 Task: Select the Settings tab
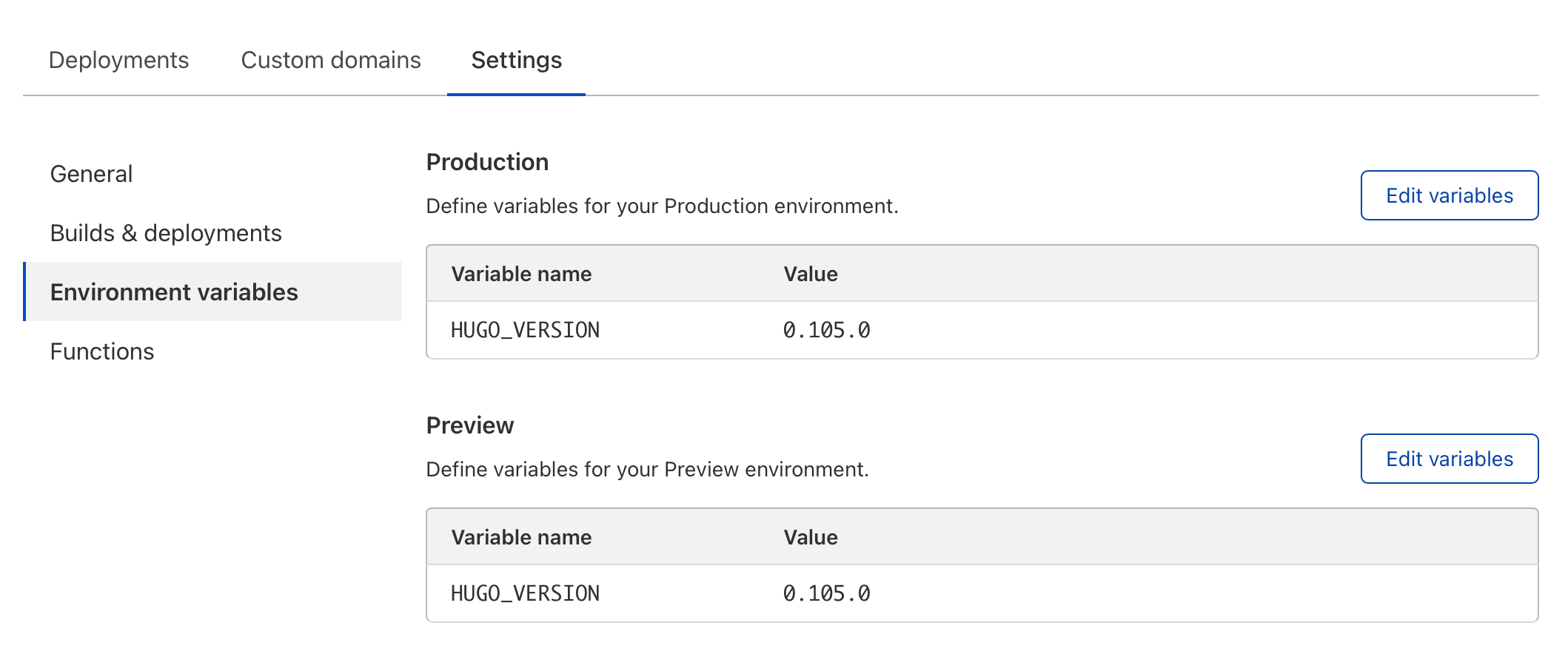pyautogui.click(x=516, y=60)
